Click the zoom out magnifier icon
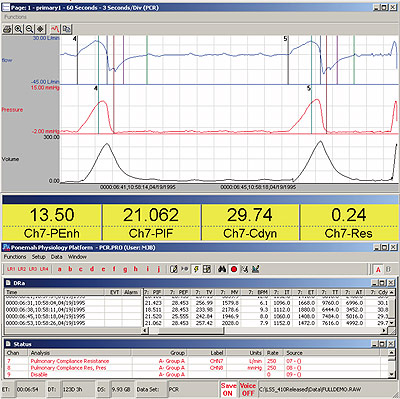Screen dimensions: 400x399 click(29, 29)
